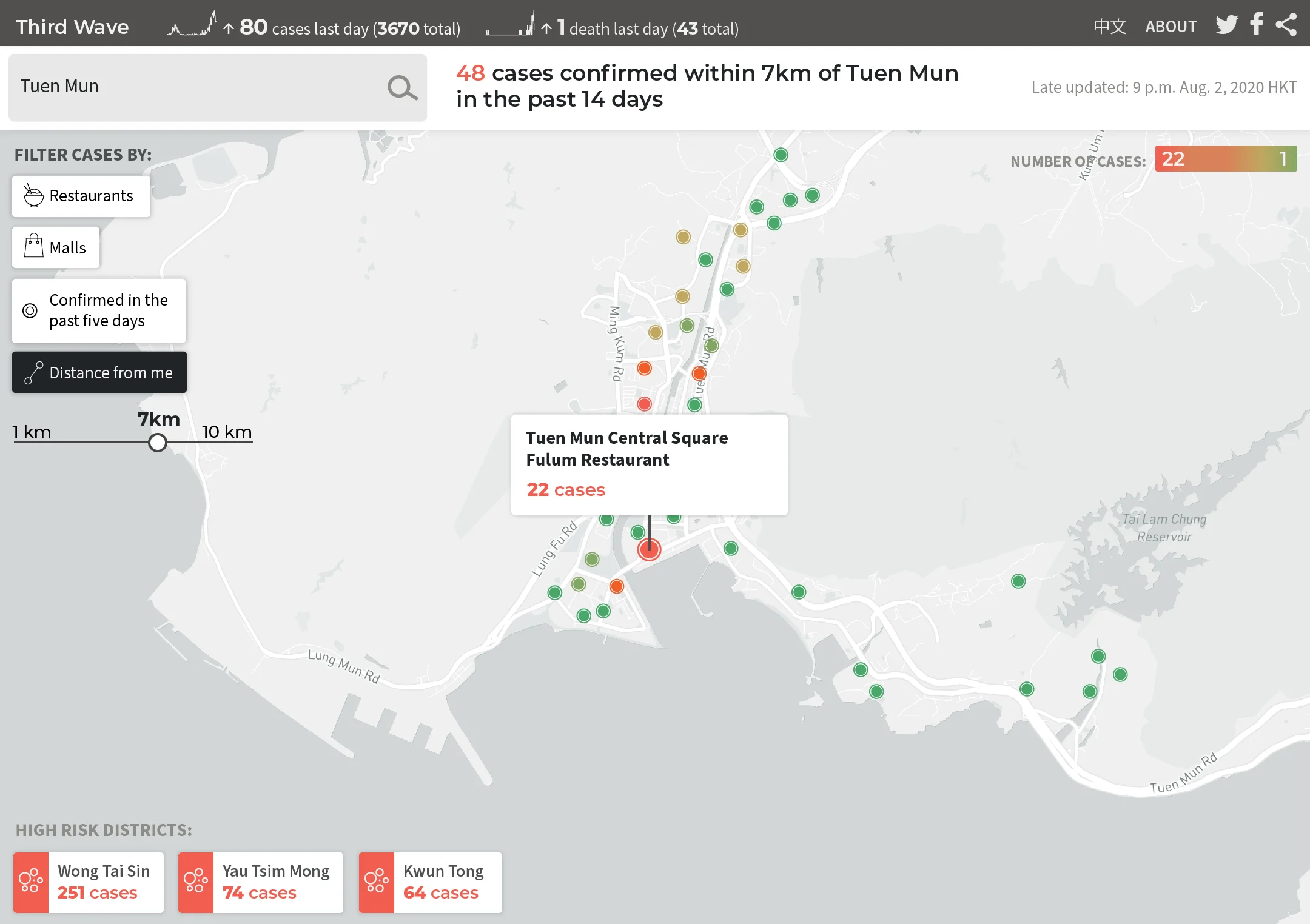1310x924 pixels.
Task: Select Yau Tsim Mong district card
Action: [x=261, y=882]
